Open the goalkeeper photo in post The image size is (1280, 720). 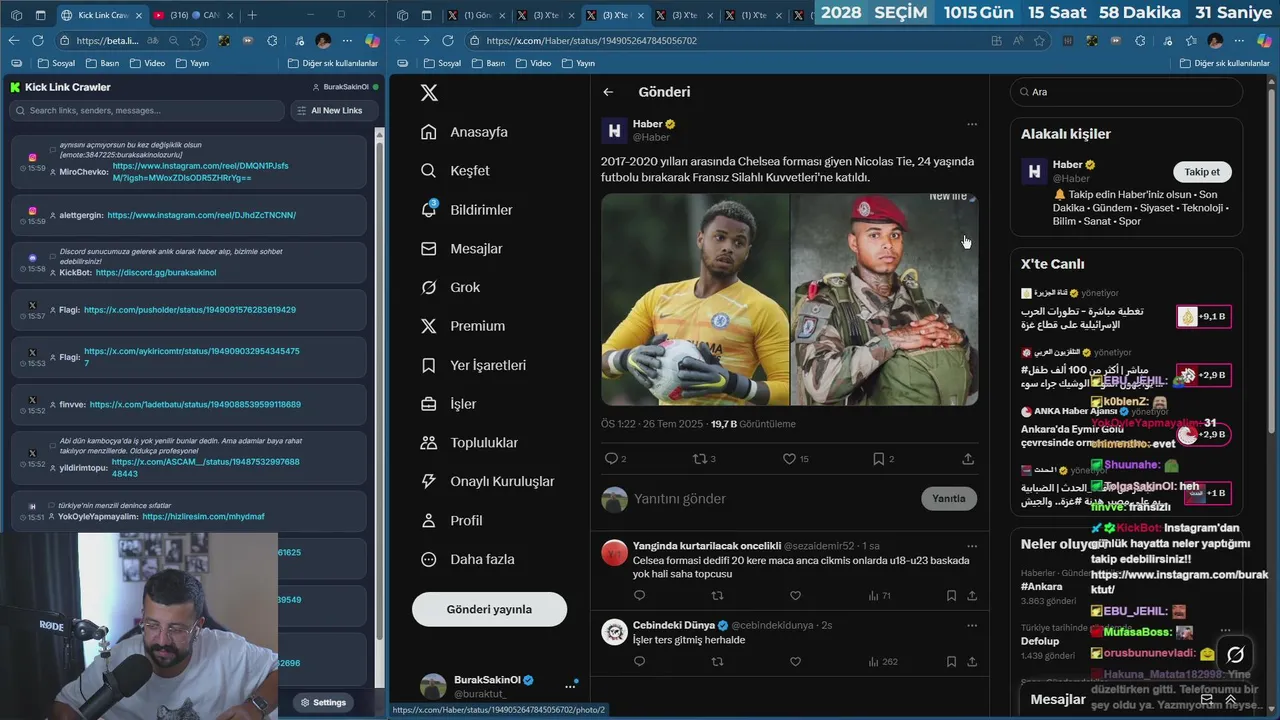click(x=695, y=300)
